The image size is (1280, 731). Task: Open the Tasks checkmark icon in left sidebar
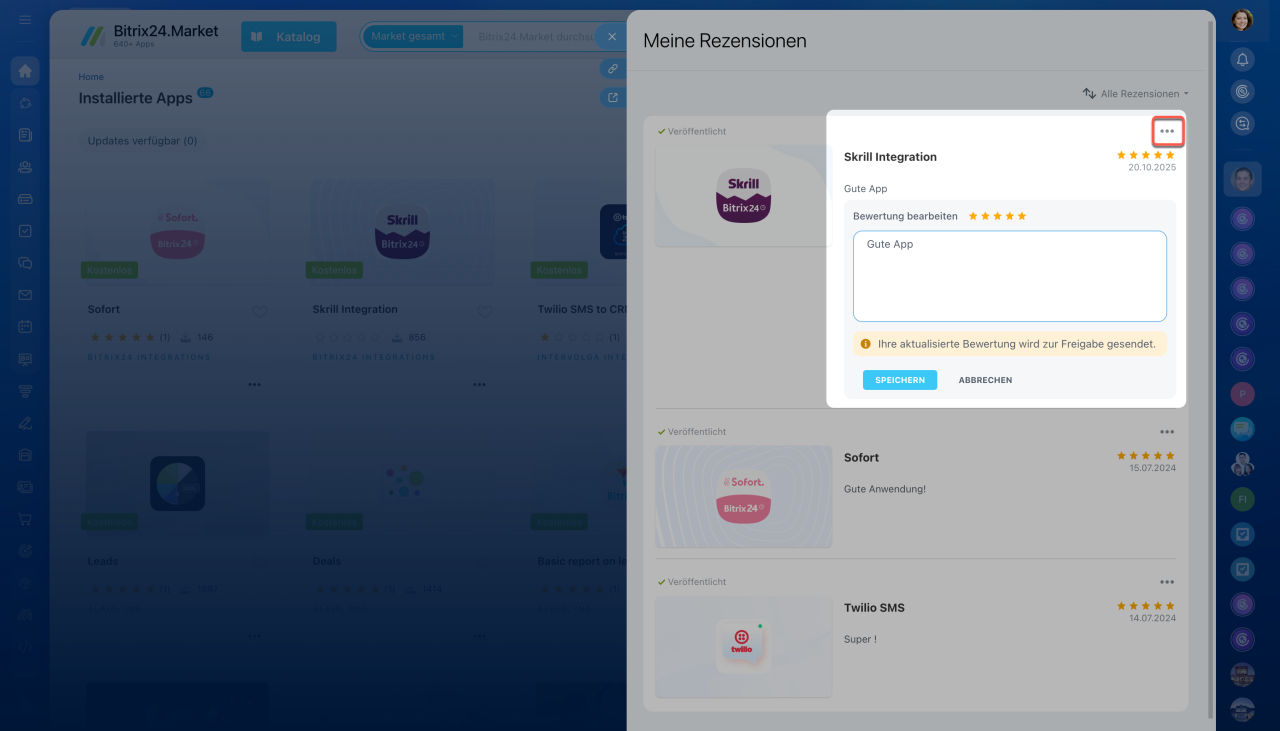point(25,231)
